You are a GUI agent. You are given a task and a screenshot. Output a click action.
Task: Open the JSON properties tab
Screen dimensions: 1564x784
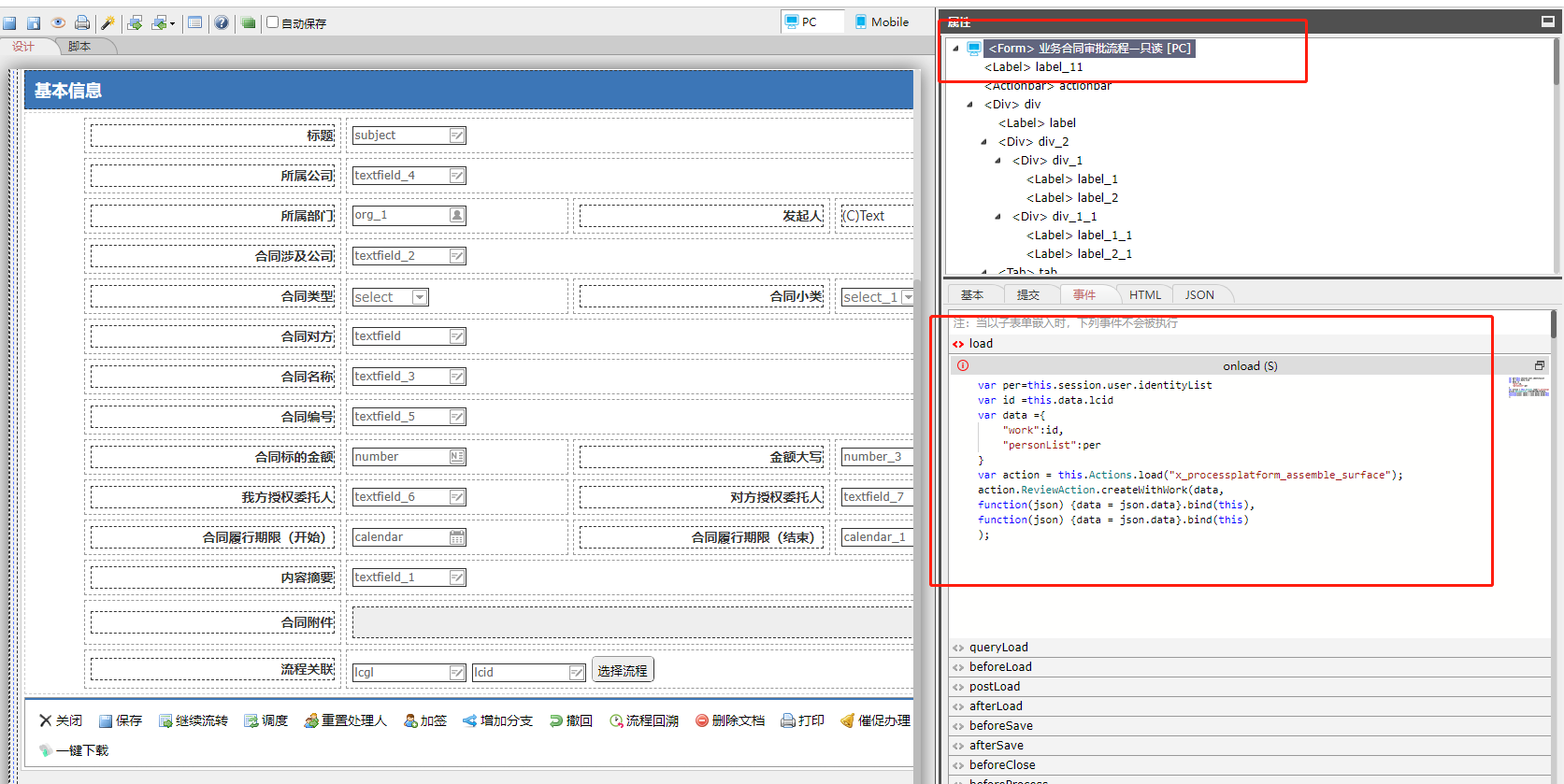point(1199,294)
